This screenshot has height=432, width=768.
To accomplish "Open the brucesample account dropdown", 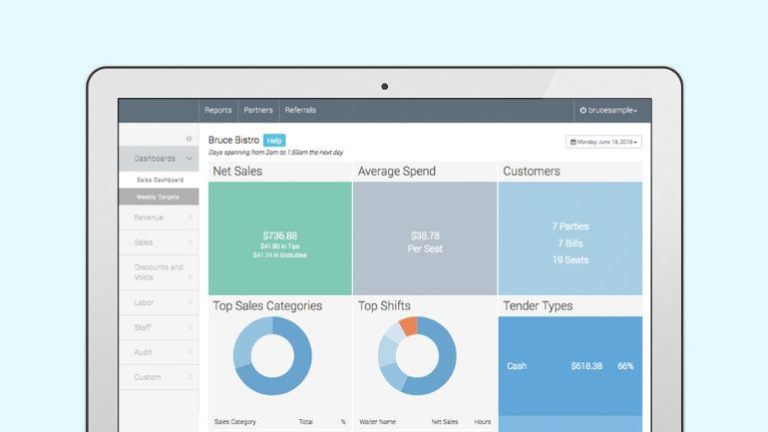I will coord(613,110).
